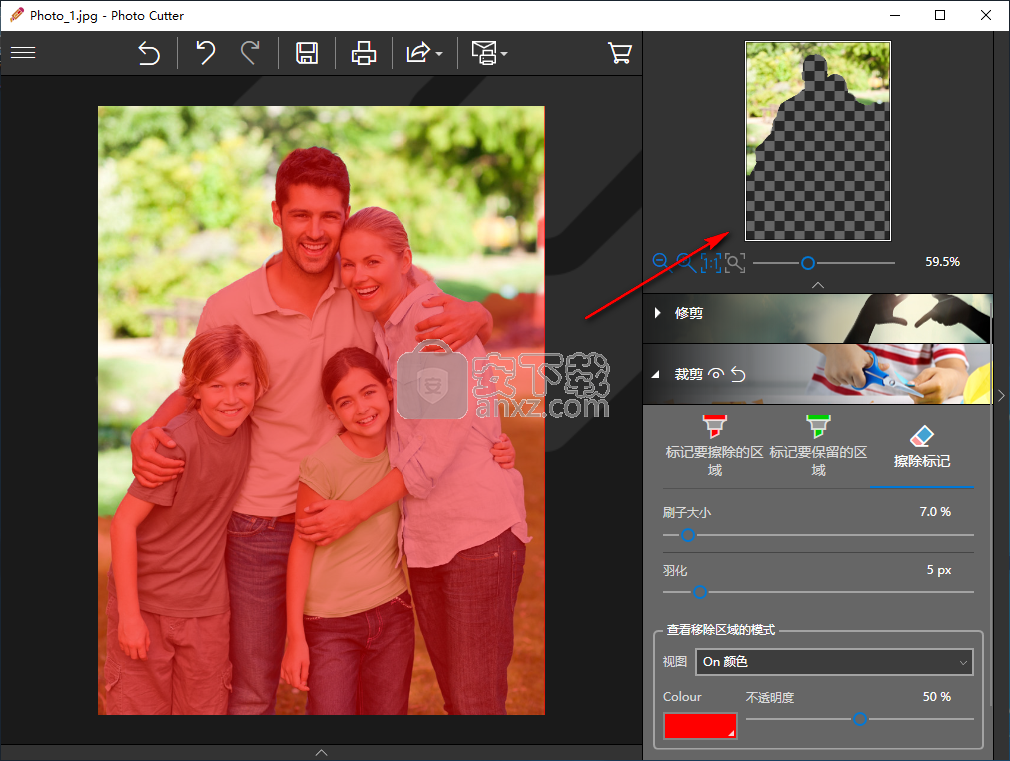
Task: Select 标记要保留的区域 green marker tool
Action: [x=818, y=446]
